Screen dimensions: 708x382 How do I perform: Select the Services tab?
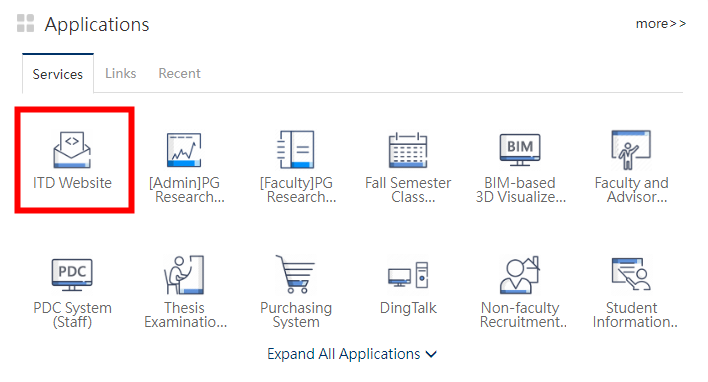pos(58,74)
